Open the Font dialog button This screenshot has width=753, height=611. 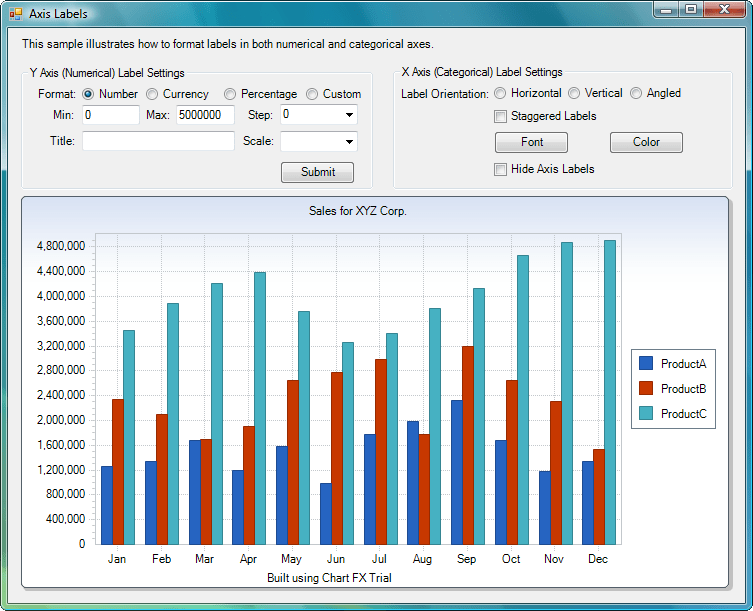(531, 142)
